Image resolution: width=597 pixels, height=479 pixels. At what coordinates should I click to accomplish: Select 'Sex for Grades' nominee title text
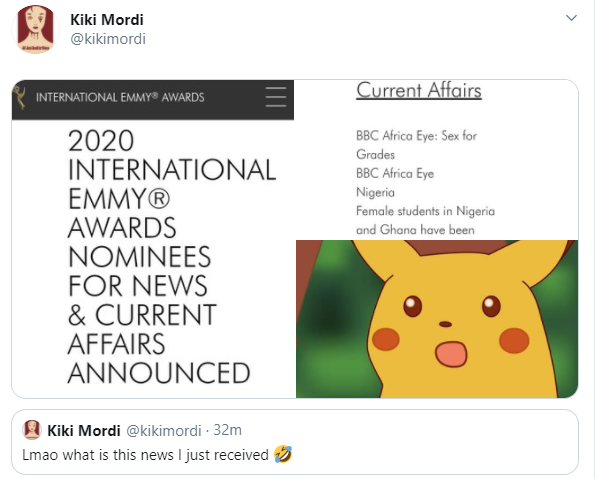point(417,145)
